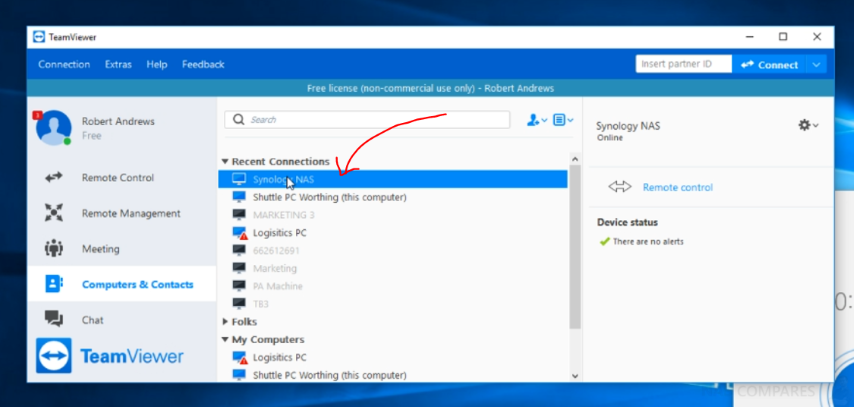Maximize the TeamViewer window
The width and height of the screenshot is (854, 407).
point(783,37)
